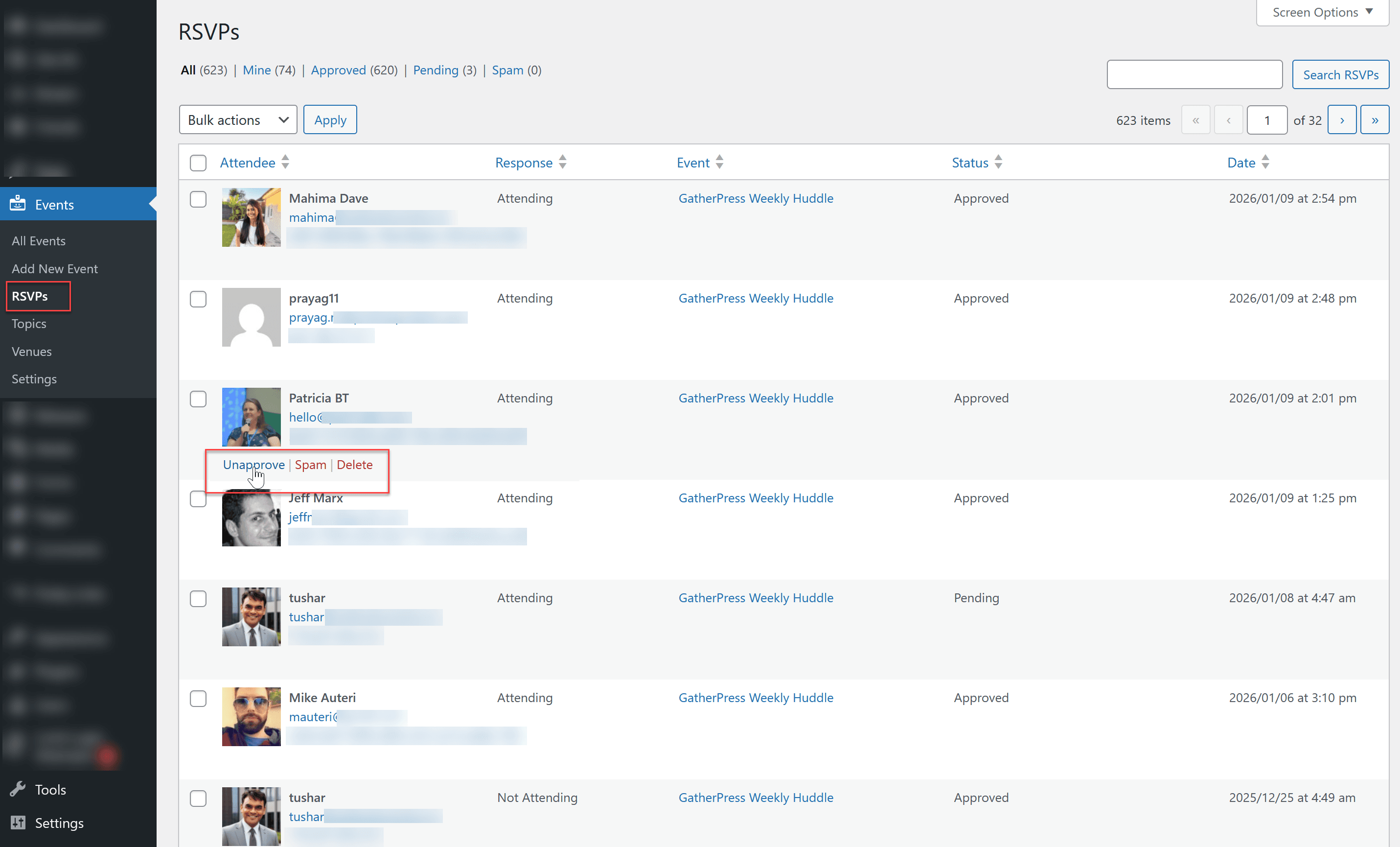The width and height of the screenshot is (1400, 847).
Task: Open Add New Event submenu item
Action: [54, 268]
